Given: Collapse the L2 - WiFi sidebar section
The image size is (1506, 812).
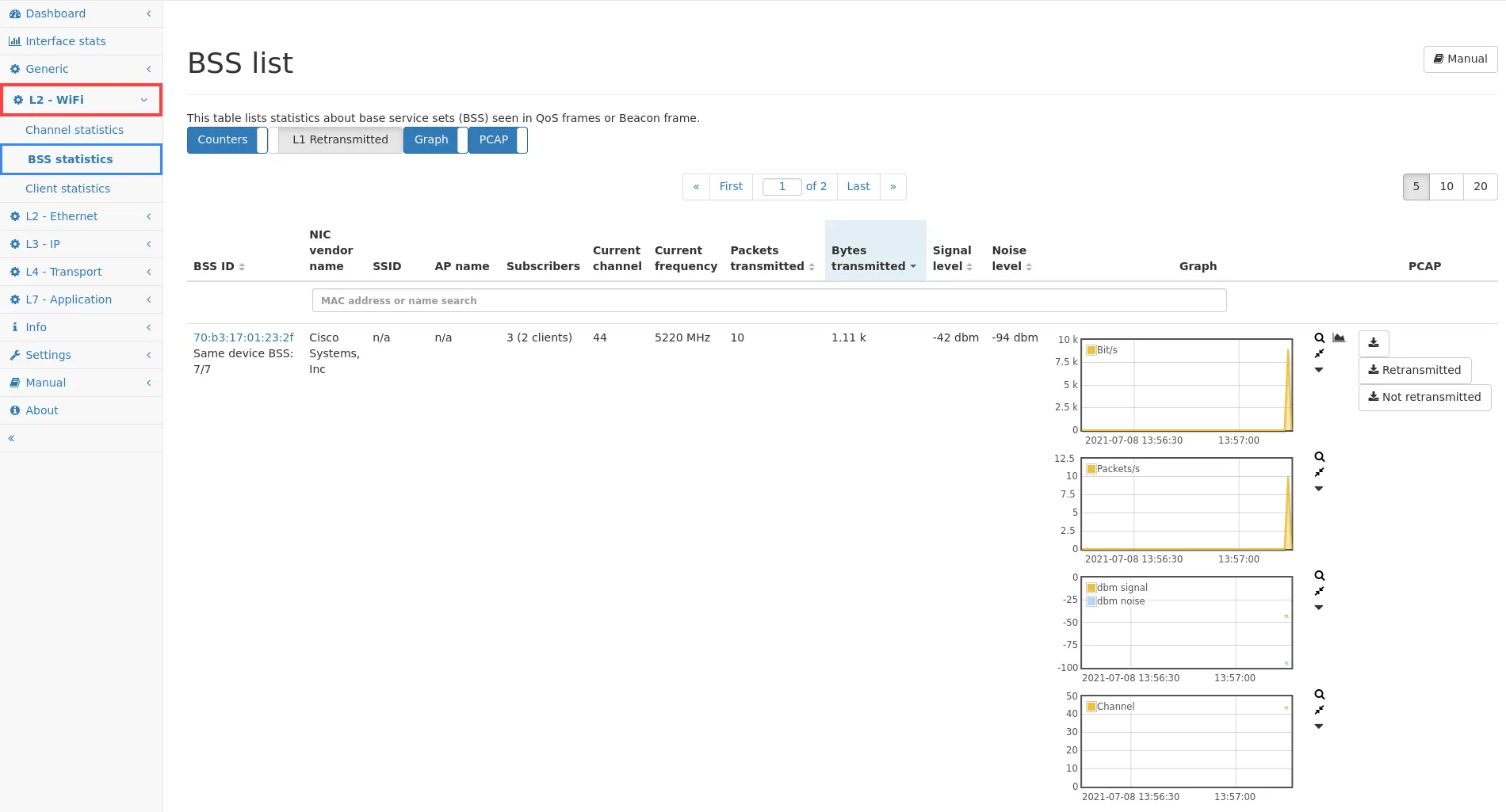Looking at the screenshot, I should [x=82, y=100].
